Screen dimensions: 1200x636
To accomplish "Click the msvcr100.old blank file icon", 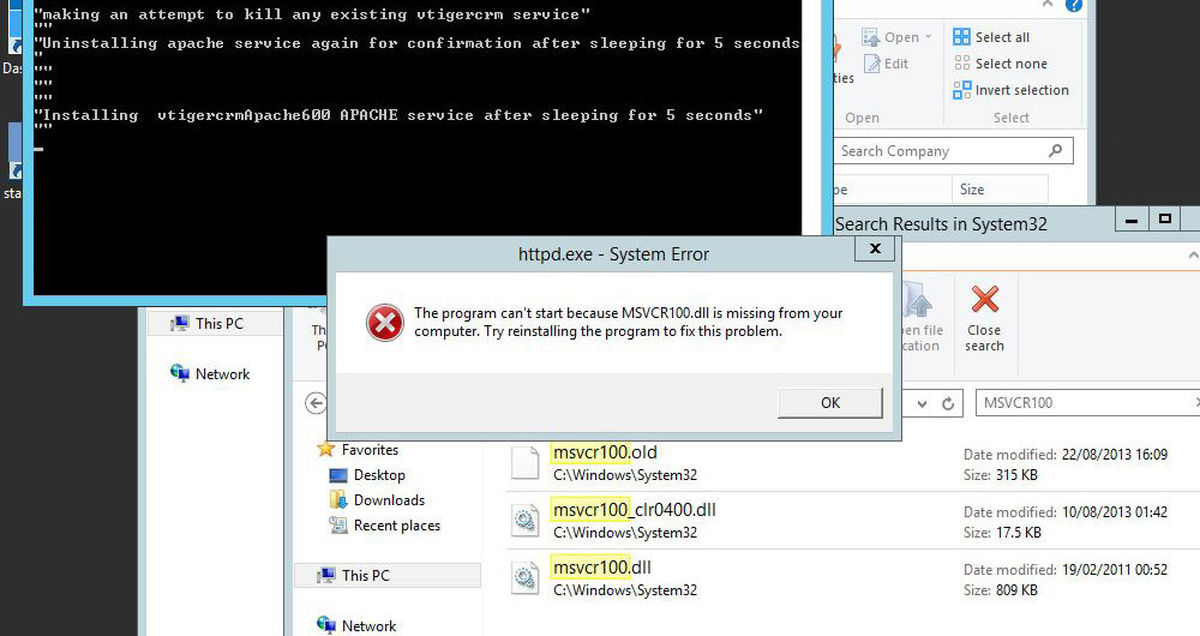I will (x=526, y=462).
